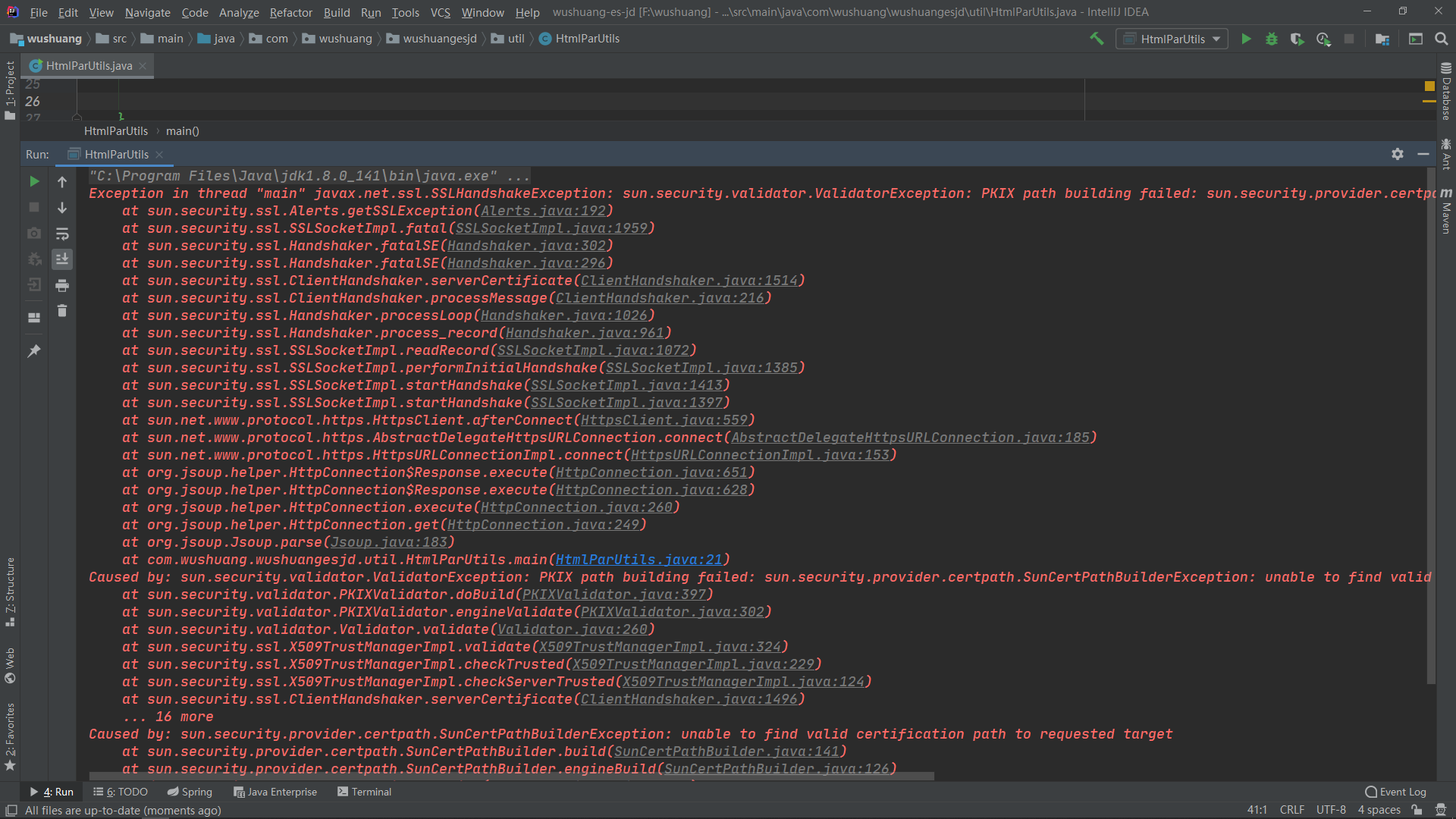Open the wushuang project breadcrumb in the navigation bar

tap(46, 39)
